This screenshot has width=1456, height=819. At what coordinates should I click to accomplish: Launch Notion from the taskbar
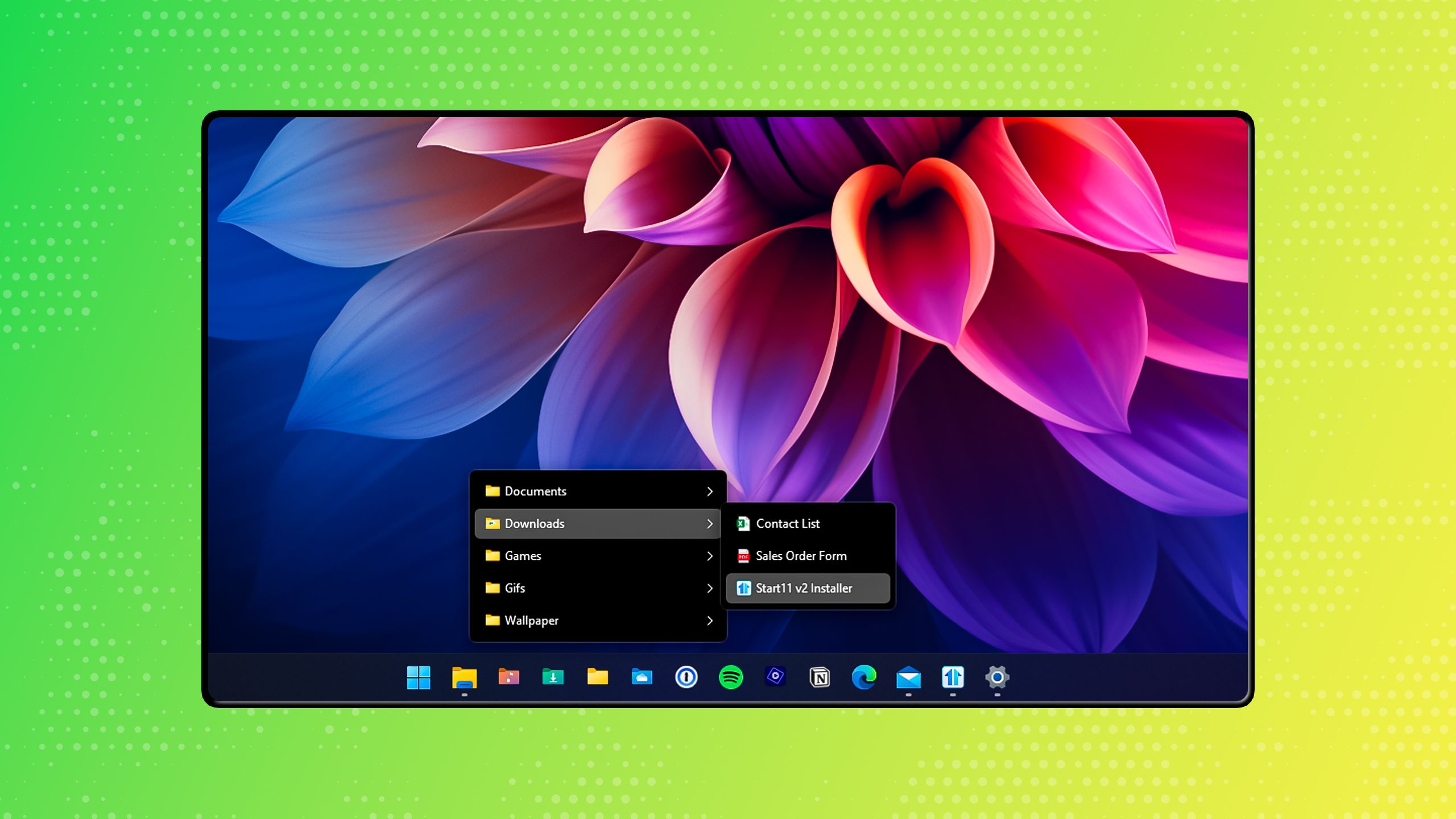coord(820,677)
